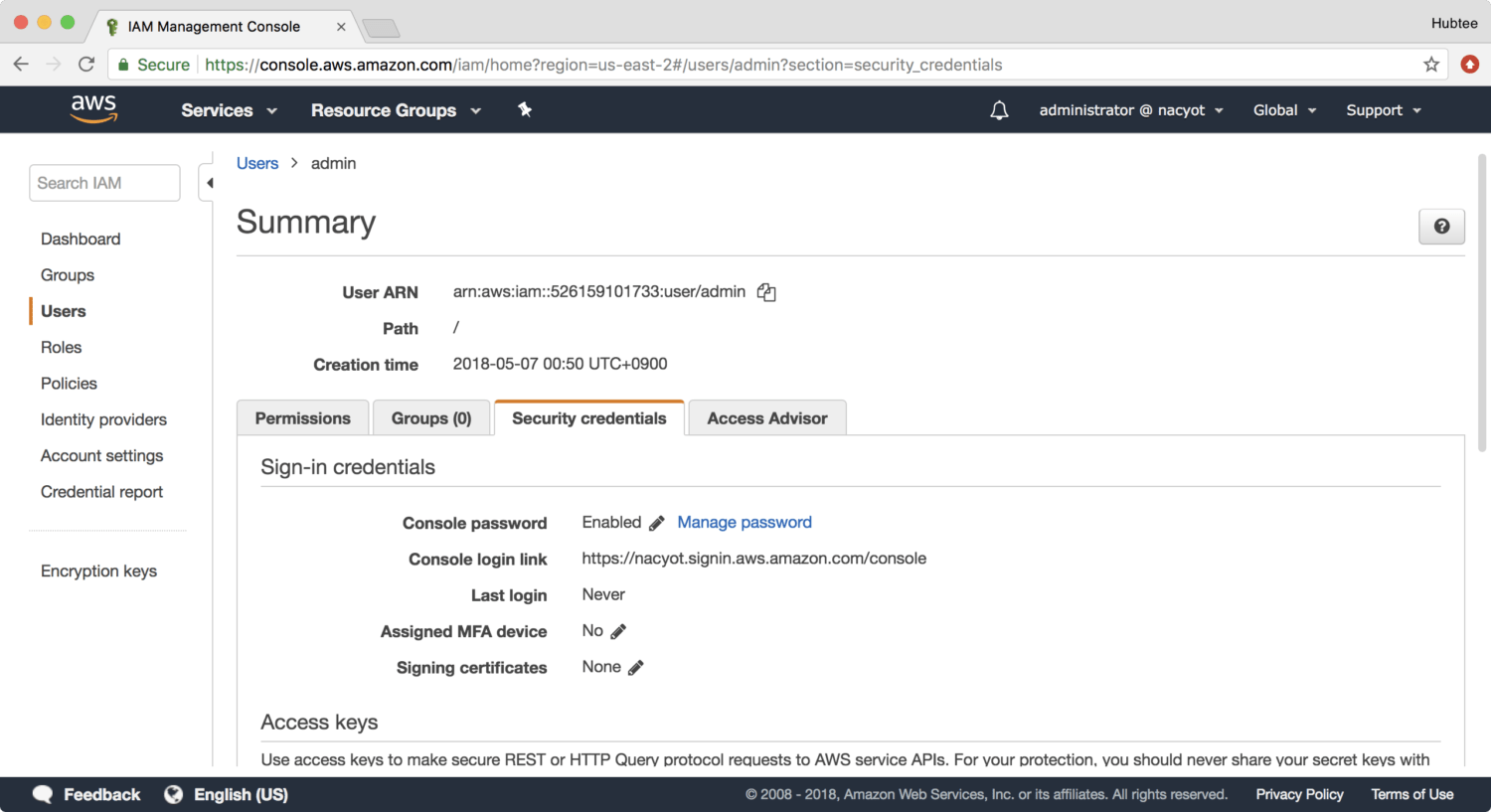Open Credential report in sidebar
Viewport: 1491px width, 812px height.
[x=102, y=492]
